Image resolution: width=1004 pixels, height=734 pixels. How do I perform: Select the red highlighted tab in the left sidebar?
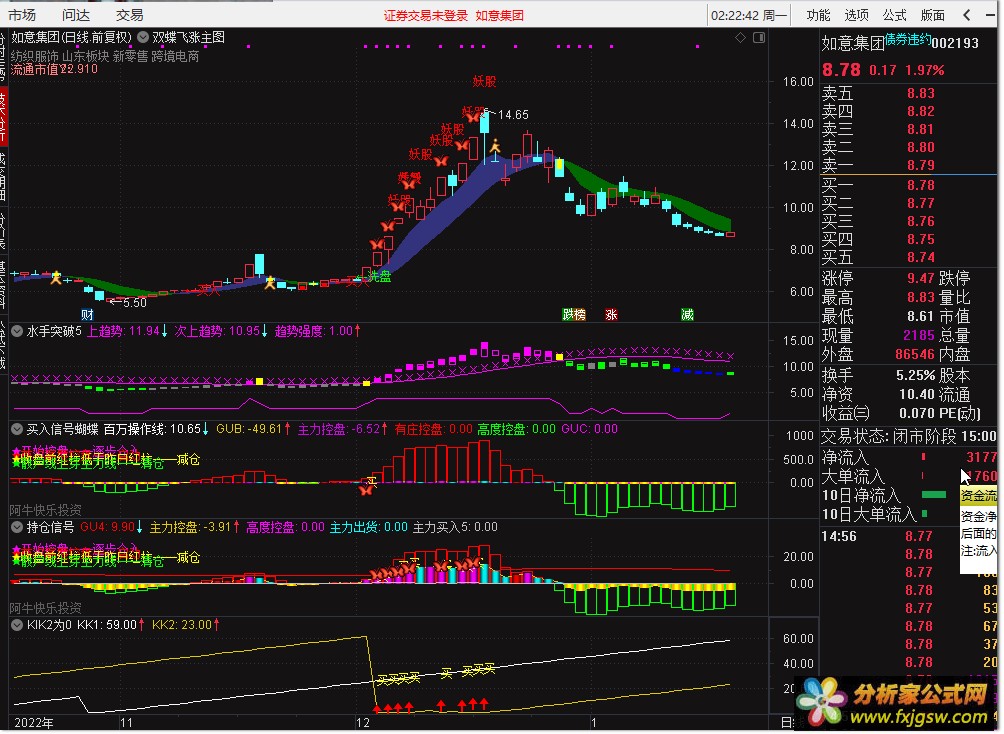coord(3,116)
